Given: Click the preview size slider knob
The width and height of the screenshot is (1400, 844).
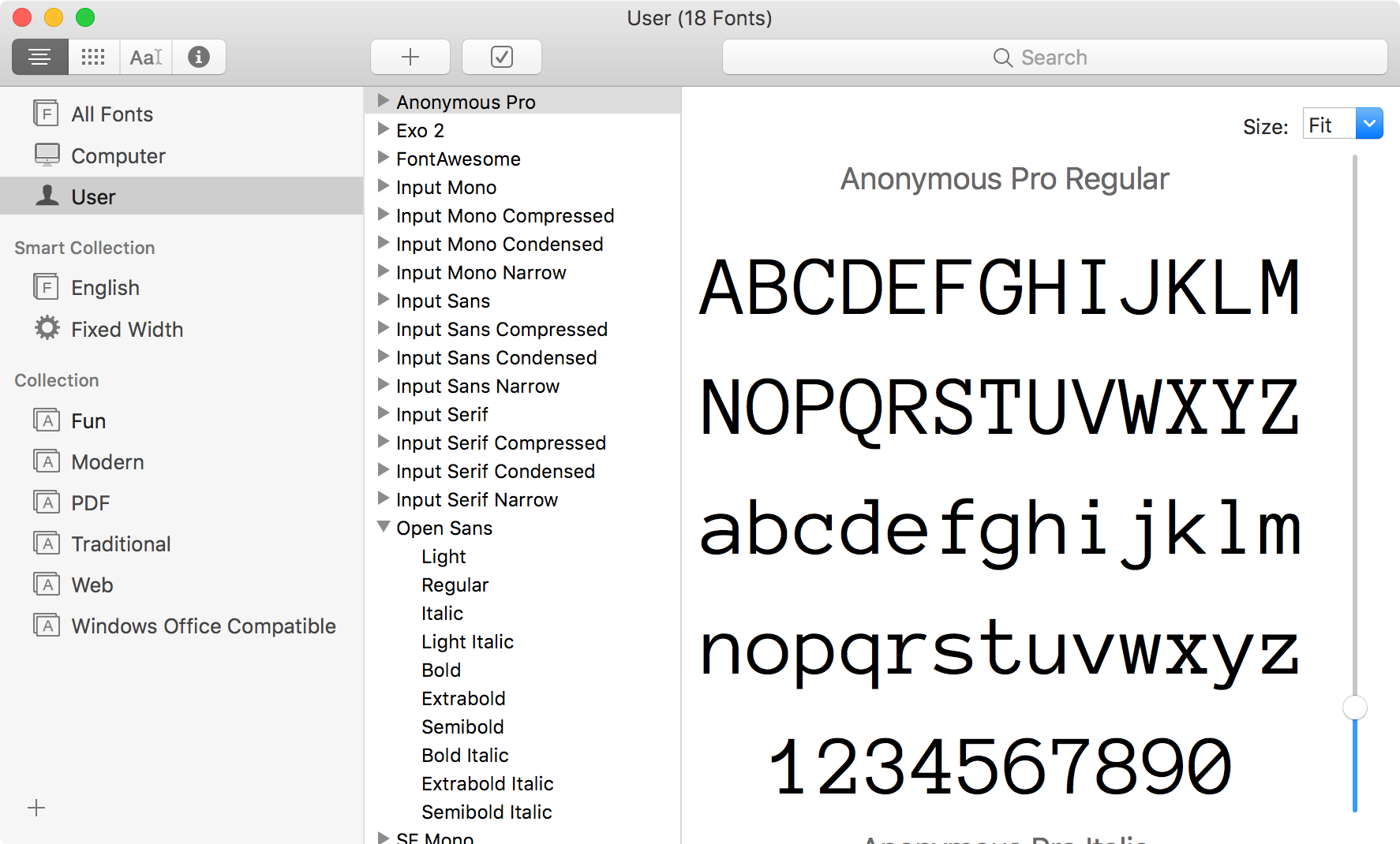Looking at the screenshot, I should click(1355, 708).
